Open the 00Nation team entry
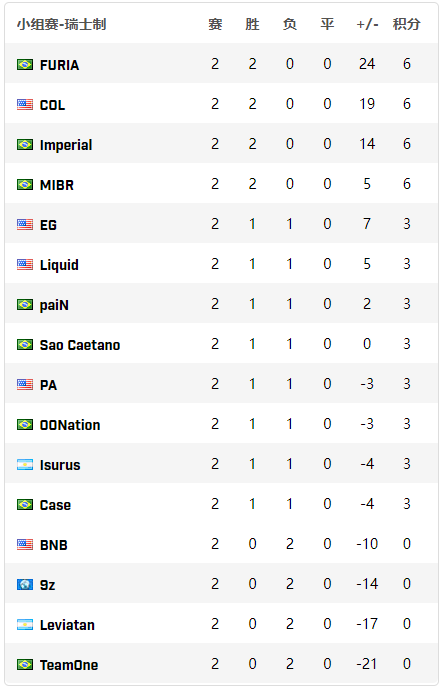 [70, 425]
